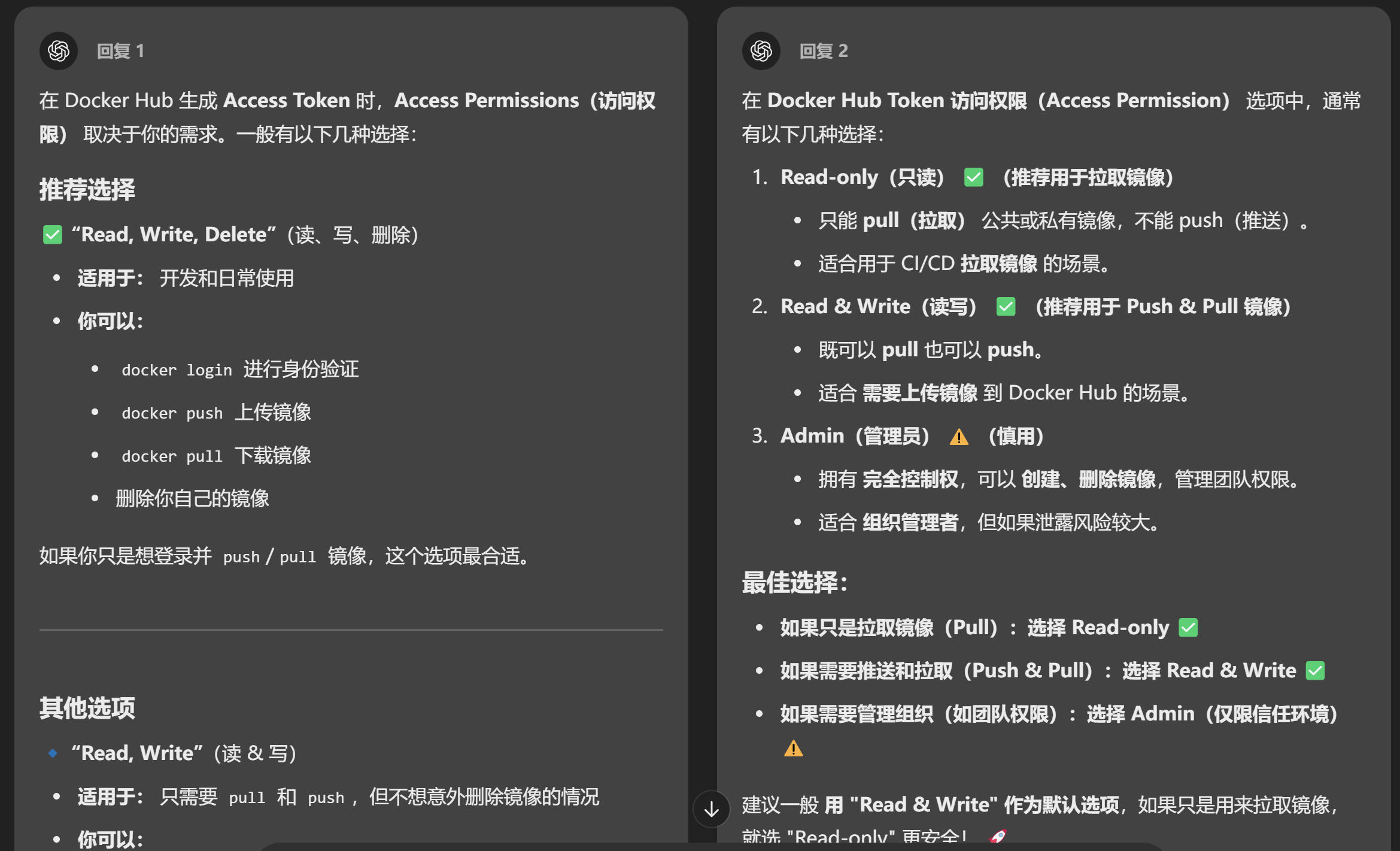Click green checkmark before "Read, Write, Delete"
1400x851 pixels.
[x=53, y=235]
